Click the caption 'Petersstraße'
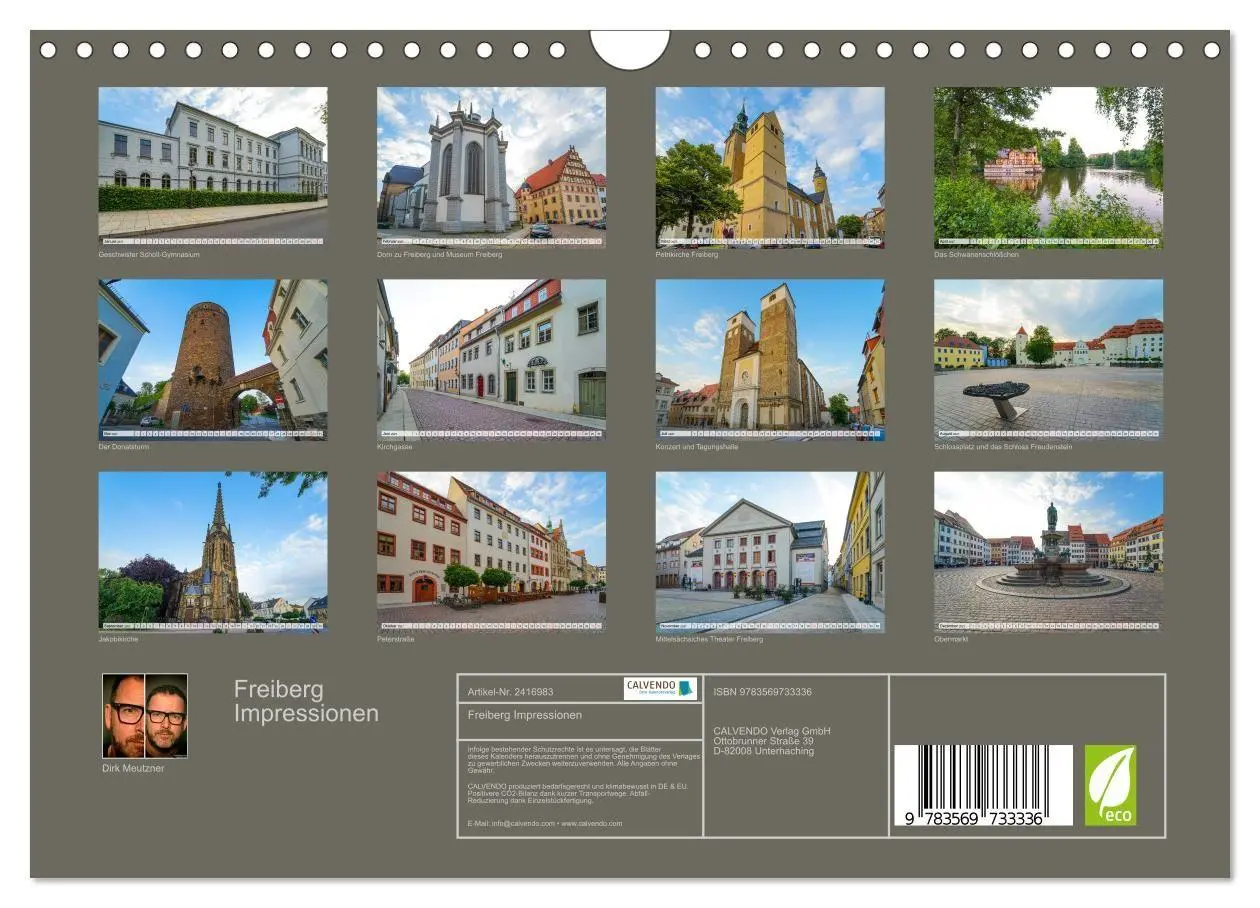 (396, 639)
